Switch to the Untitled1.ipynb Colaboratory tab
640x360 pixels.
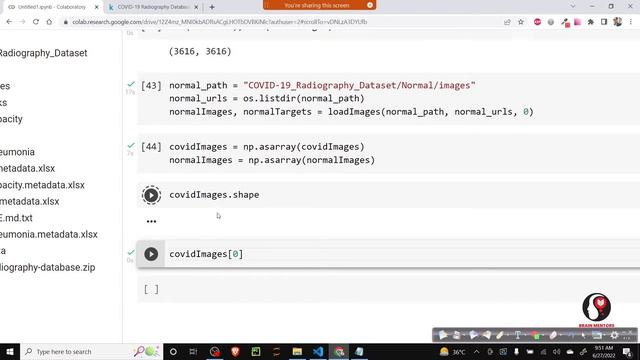pos(51,7)
